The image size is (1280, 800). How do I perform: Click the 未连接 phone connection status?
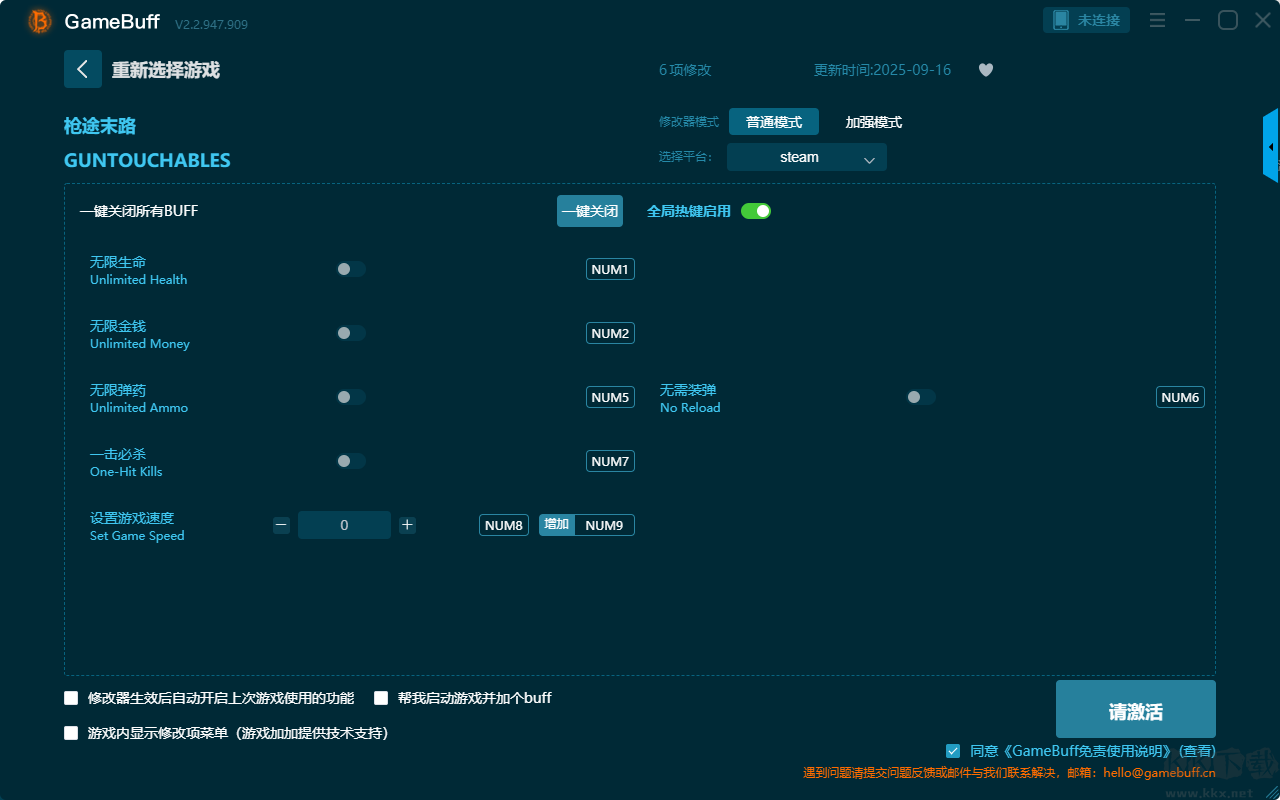[1086, 19]
